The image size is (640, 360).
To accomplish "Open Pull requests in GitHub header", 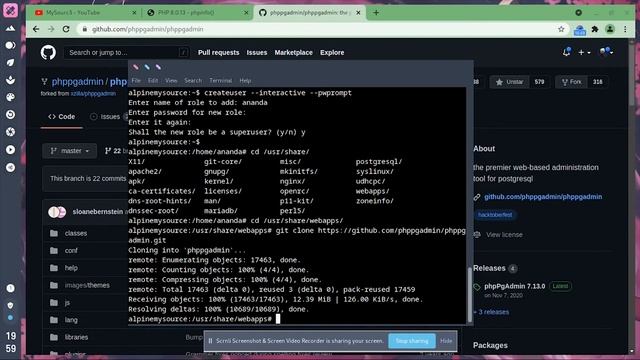I will coord(218,52).
